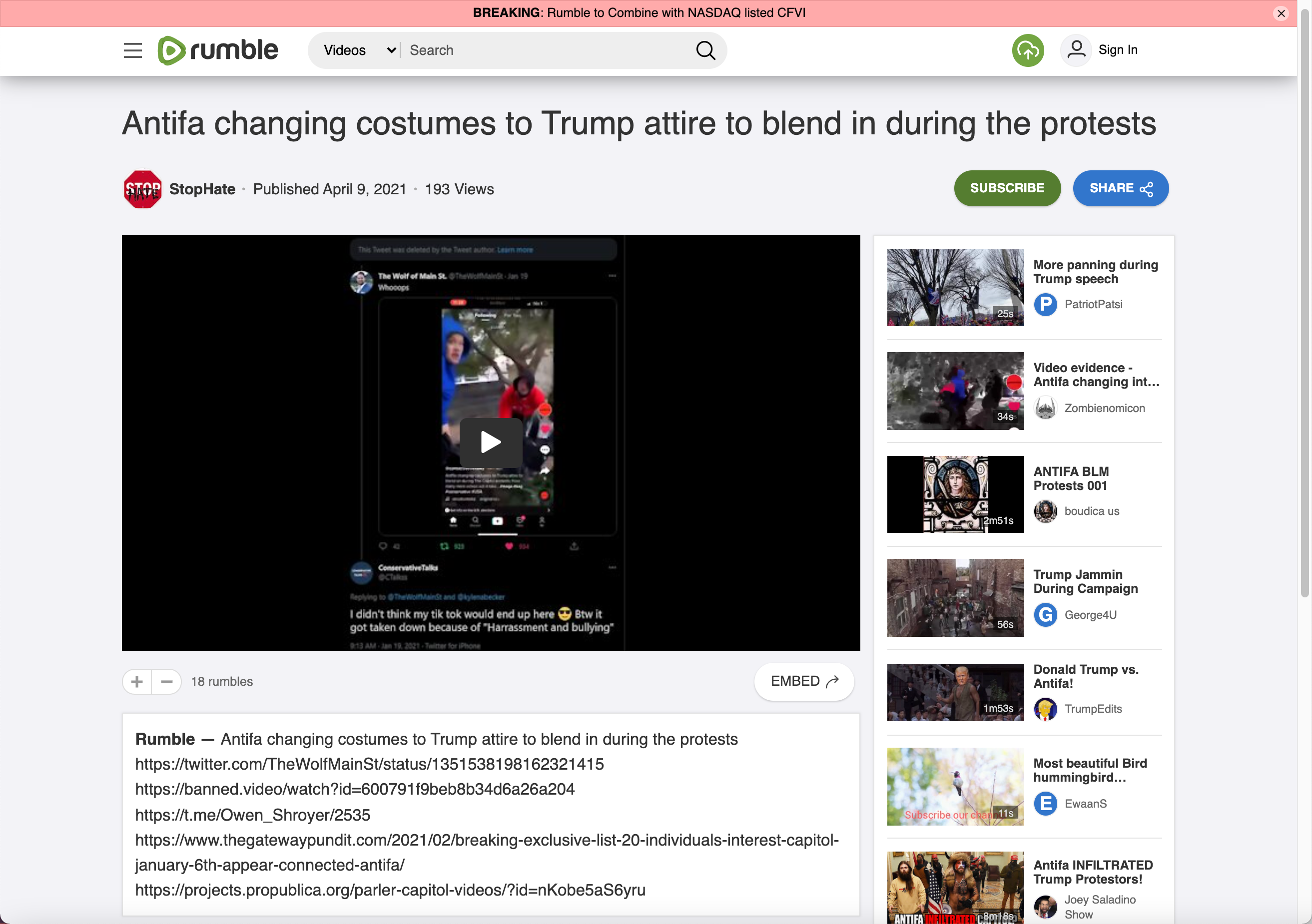This screenshot has height=924, width=1312.
Task: Expand the Videos search type dropdown
Action: [359, 50]
